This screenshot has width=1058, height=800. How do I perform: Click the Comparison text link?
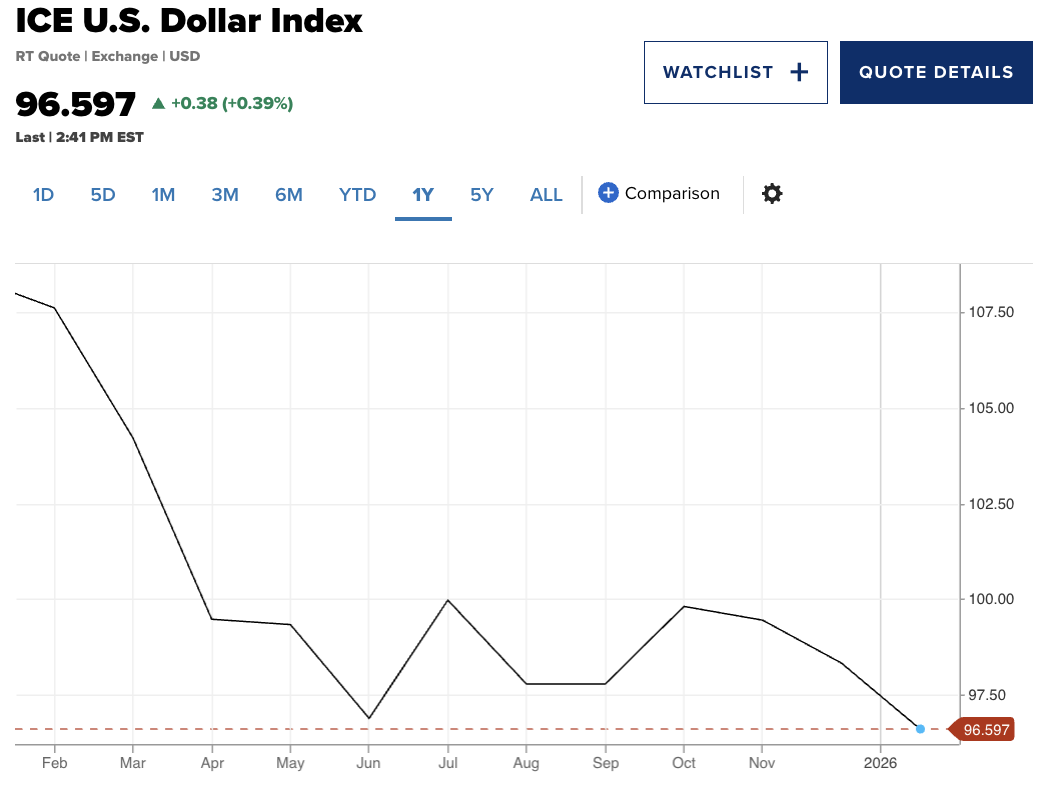coord(672,193)
